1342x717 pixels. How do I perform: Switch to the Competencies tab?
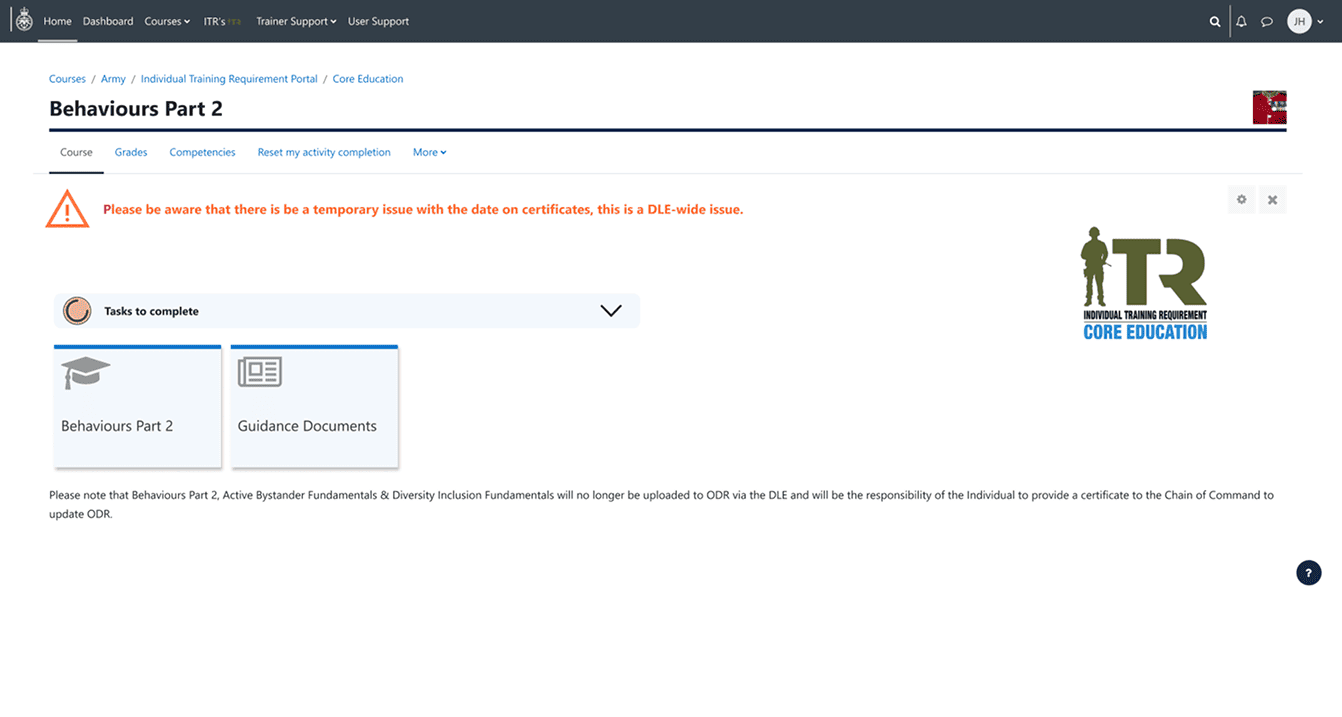[202, 152]
